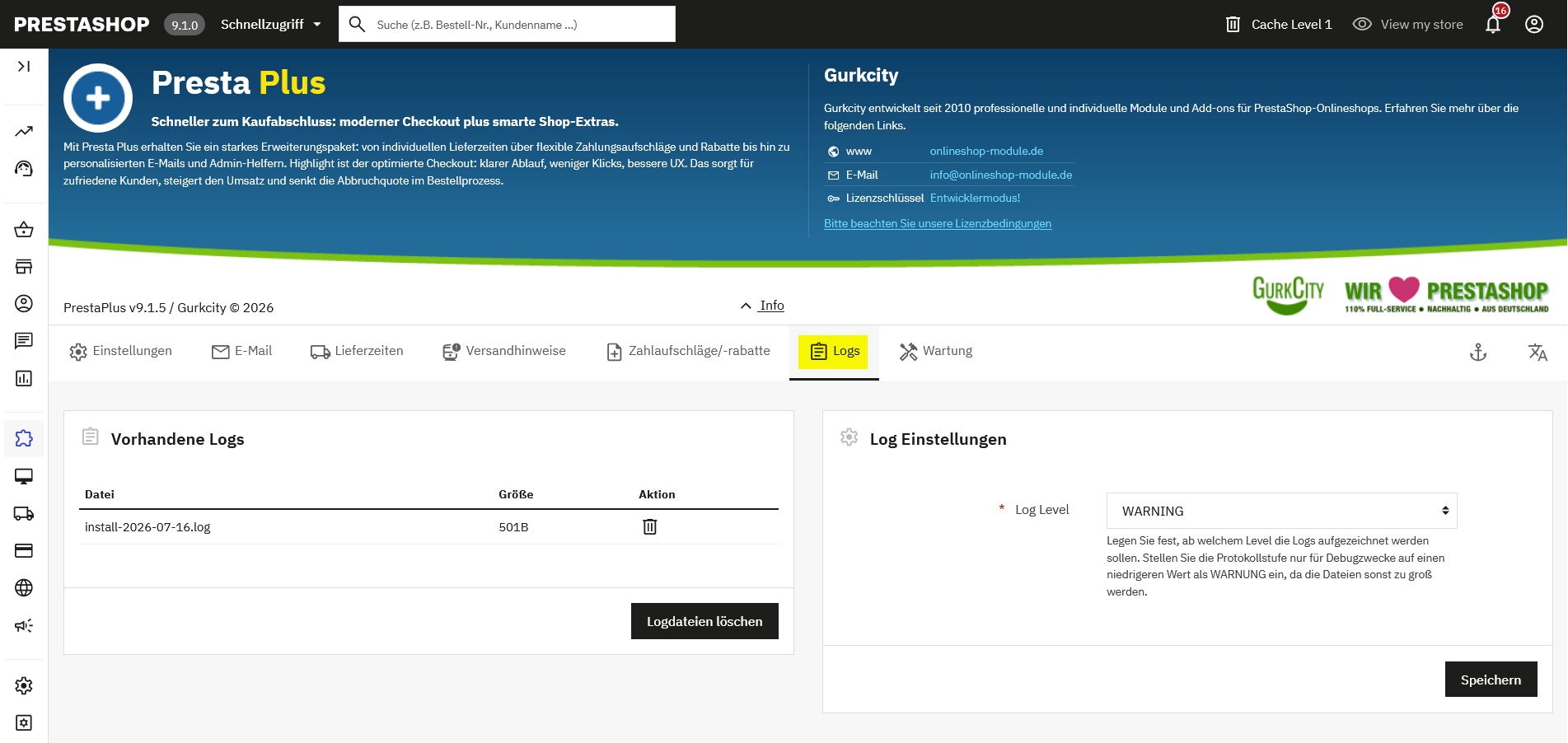Open the user account profile icon

(x=1534, y=25)
